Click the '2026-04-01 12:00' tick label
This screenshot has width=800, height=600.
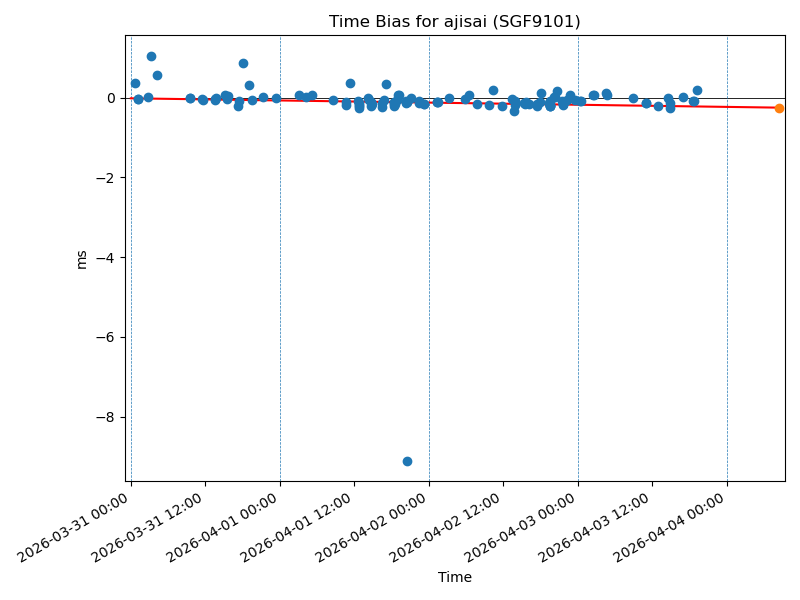[298, 528]
